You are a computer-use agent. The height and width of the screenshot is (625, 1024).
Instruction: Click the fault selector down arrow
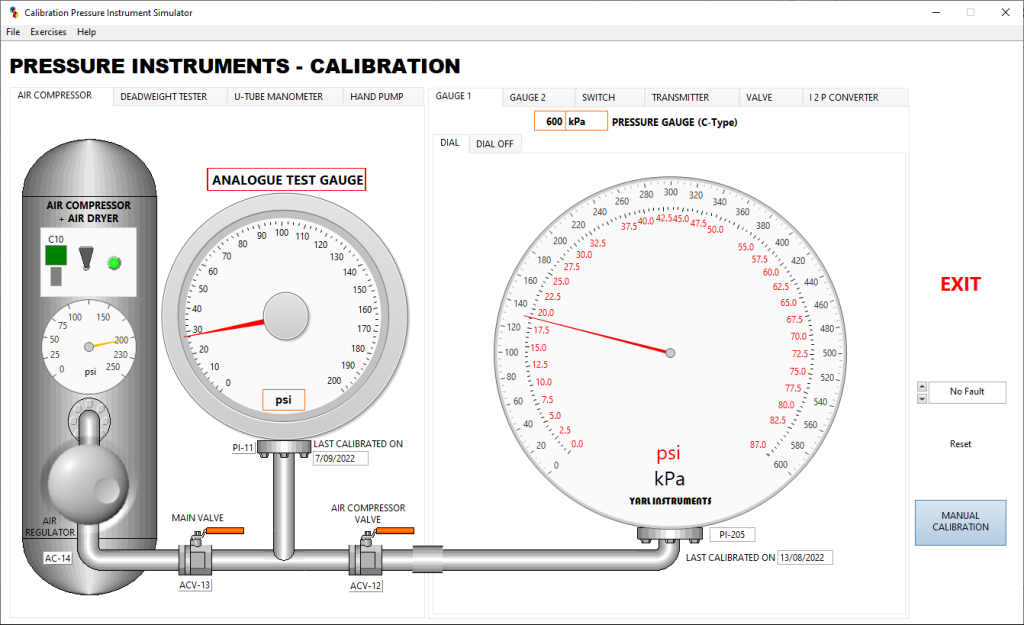pyautogui.click(x=922, y=397)
